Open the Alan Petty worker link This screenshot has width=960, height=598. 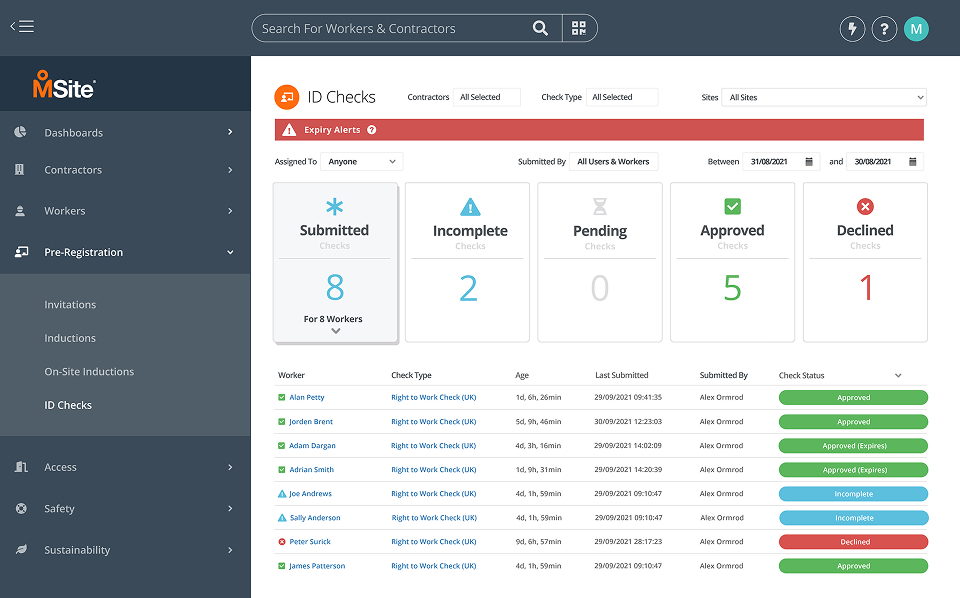(307, 397)
